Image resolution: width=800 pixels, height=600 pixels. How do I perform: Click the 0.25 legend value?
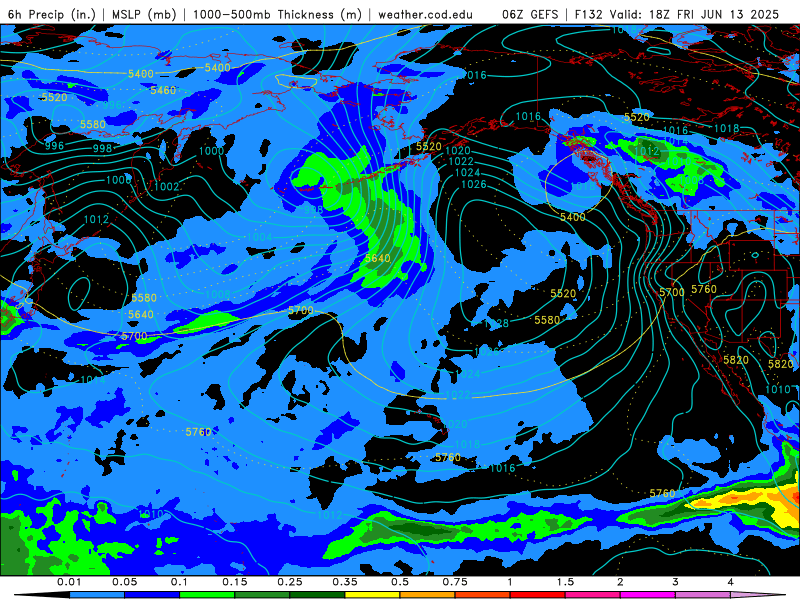(x=290, y=582)
